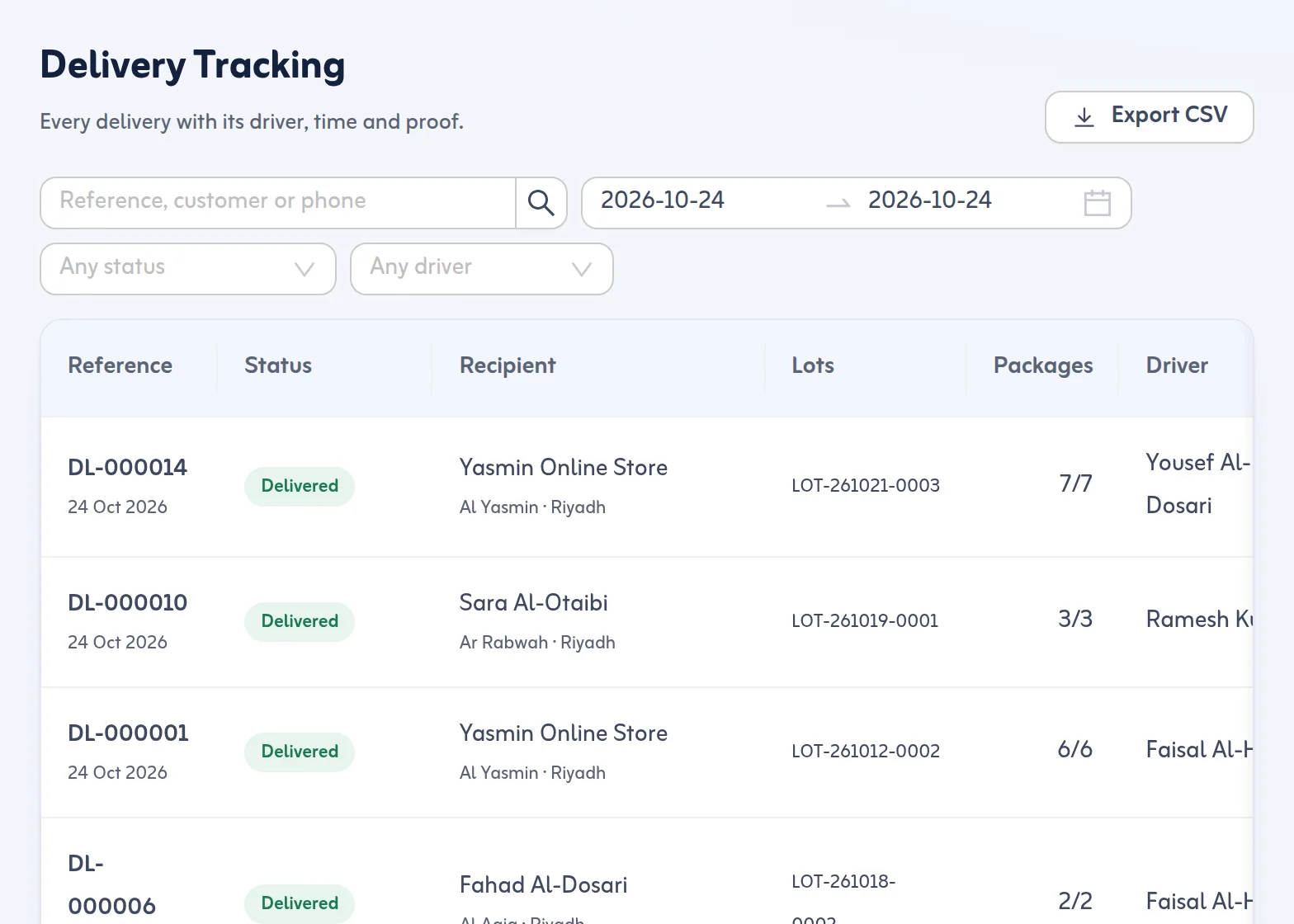Open the Any status dropdown

188,269
